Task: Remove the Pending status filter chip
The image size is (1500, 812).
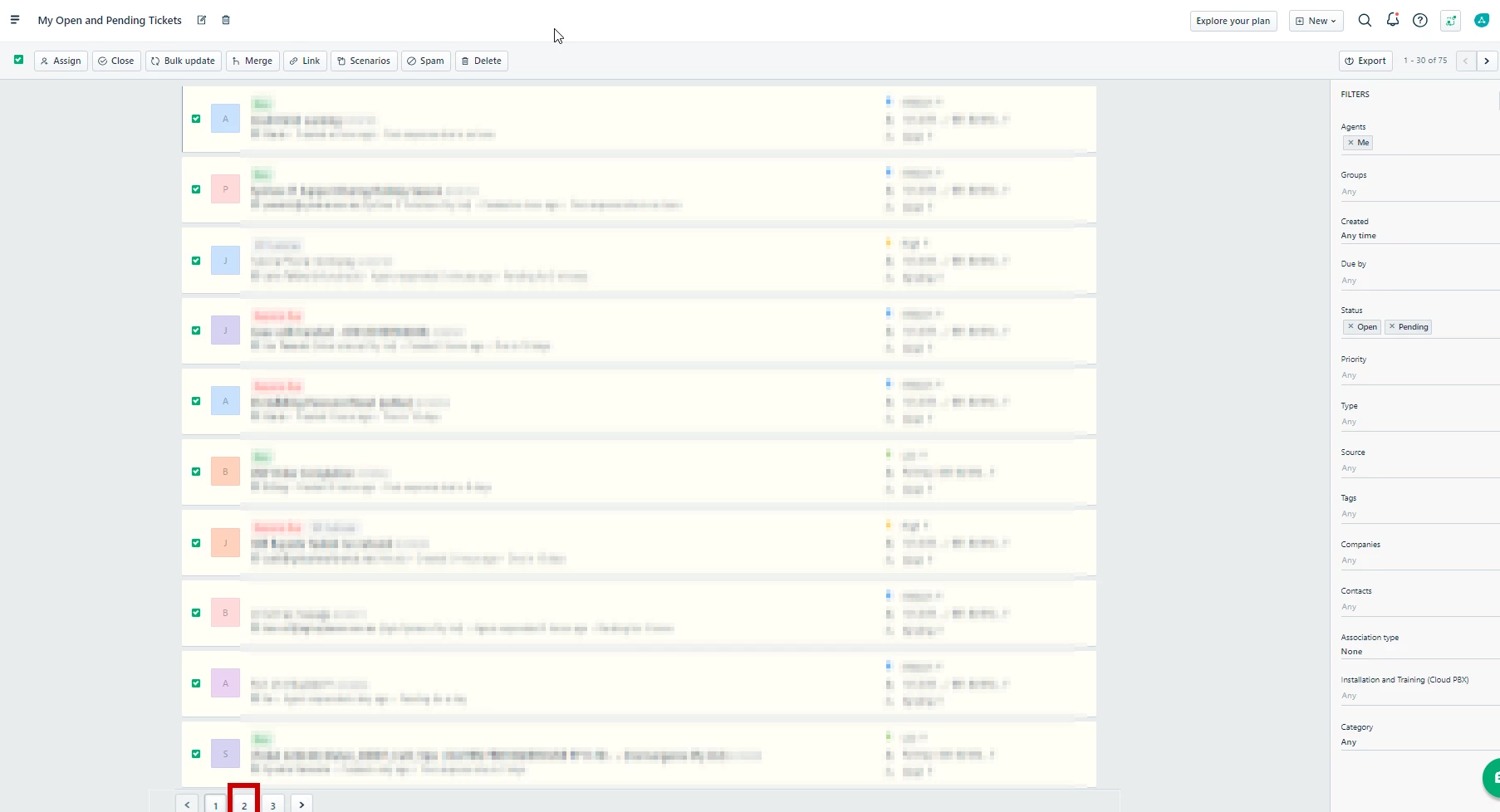Action: pyautogui.click(x=1392, y=327)
